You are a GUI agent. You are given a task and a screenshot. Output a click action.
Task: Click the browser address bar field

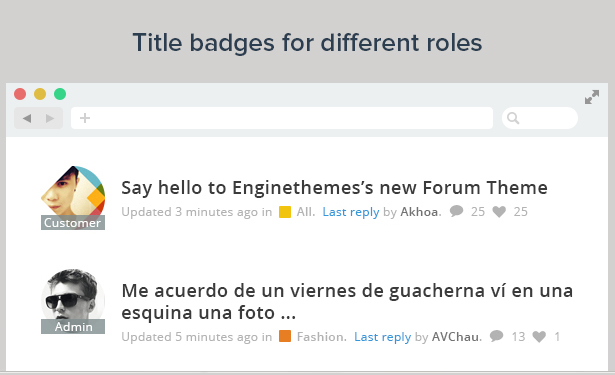pos(282,118)
